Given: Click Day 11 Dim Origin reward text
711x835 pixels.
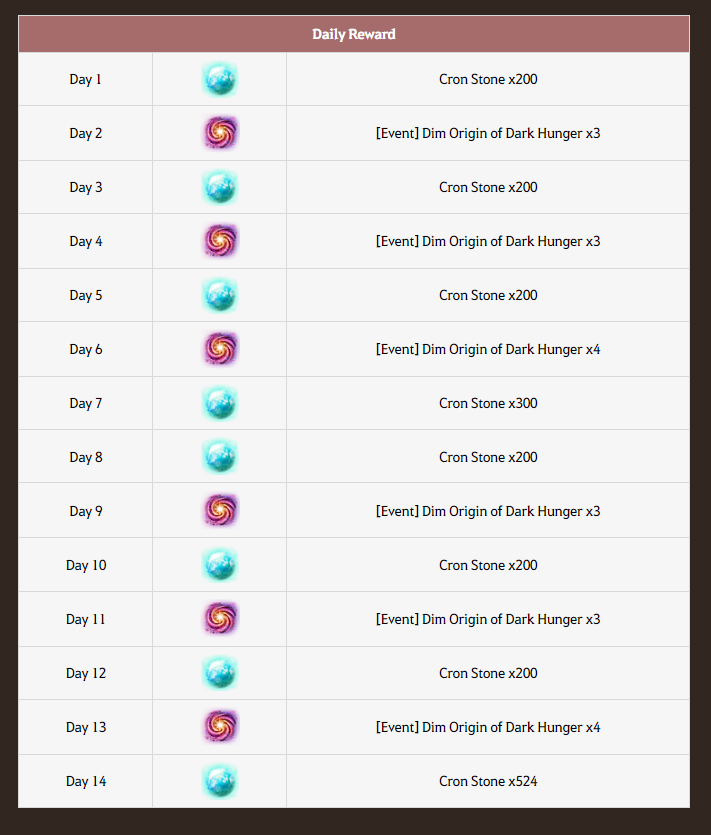Looking at the screenshot, I should (x=488, y=619).
